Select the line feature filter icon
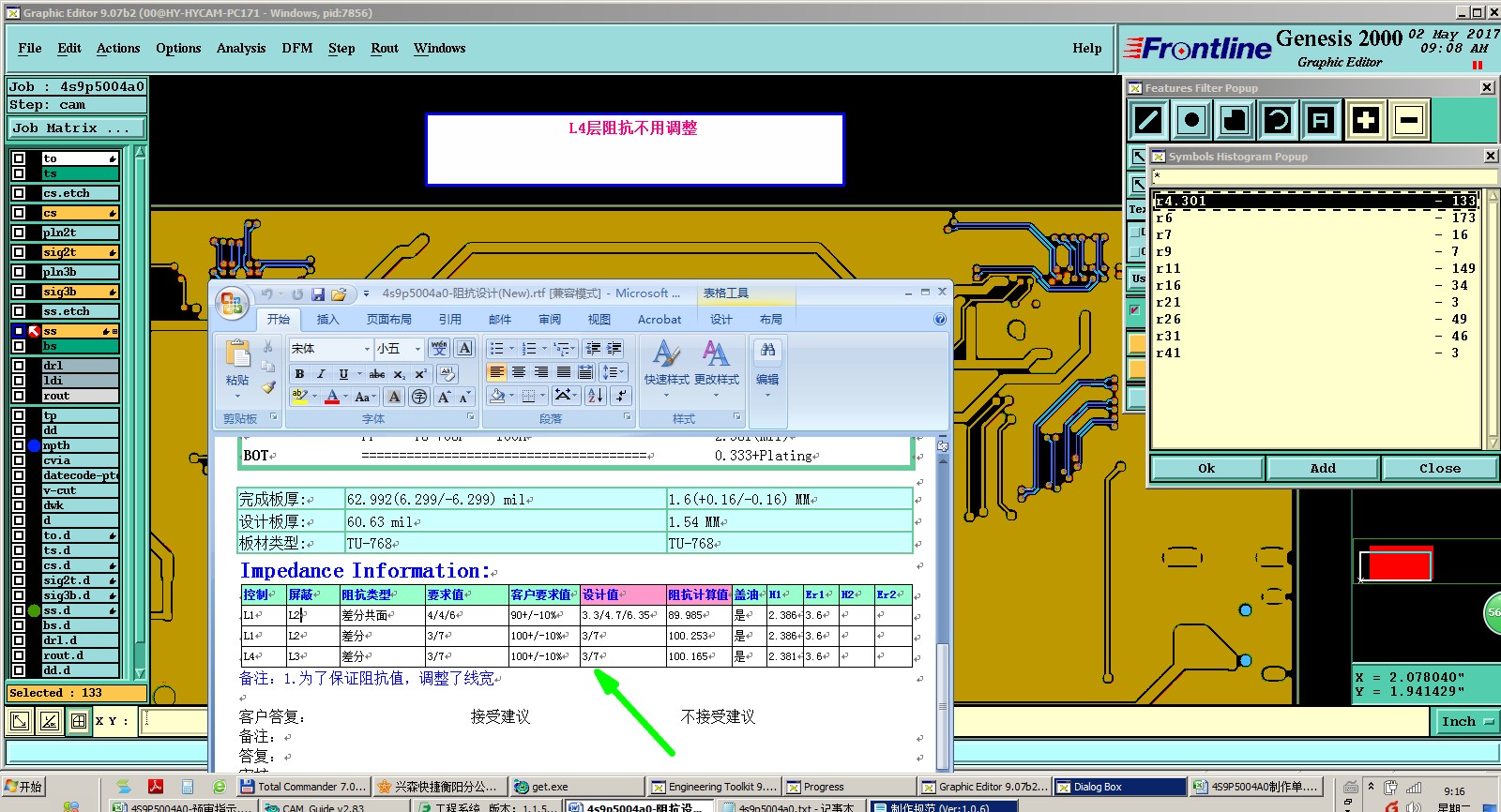Viewport: 1501px width, 812px height. 1148,120
